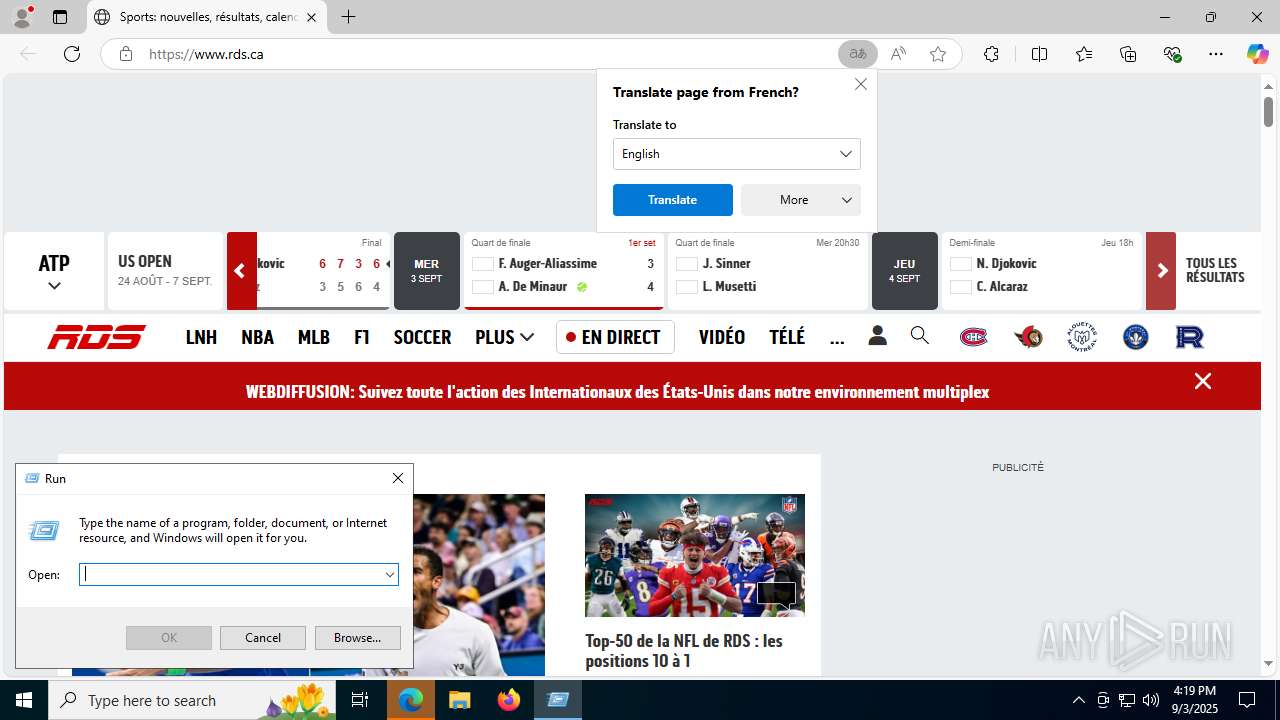The width and height of the screenshot is (1280, 720).
Task: Open SOCCER menu item
Action: point(422,337)
